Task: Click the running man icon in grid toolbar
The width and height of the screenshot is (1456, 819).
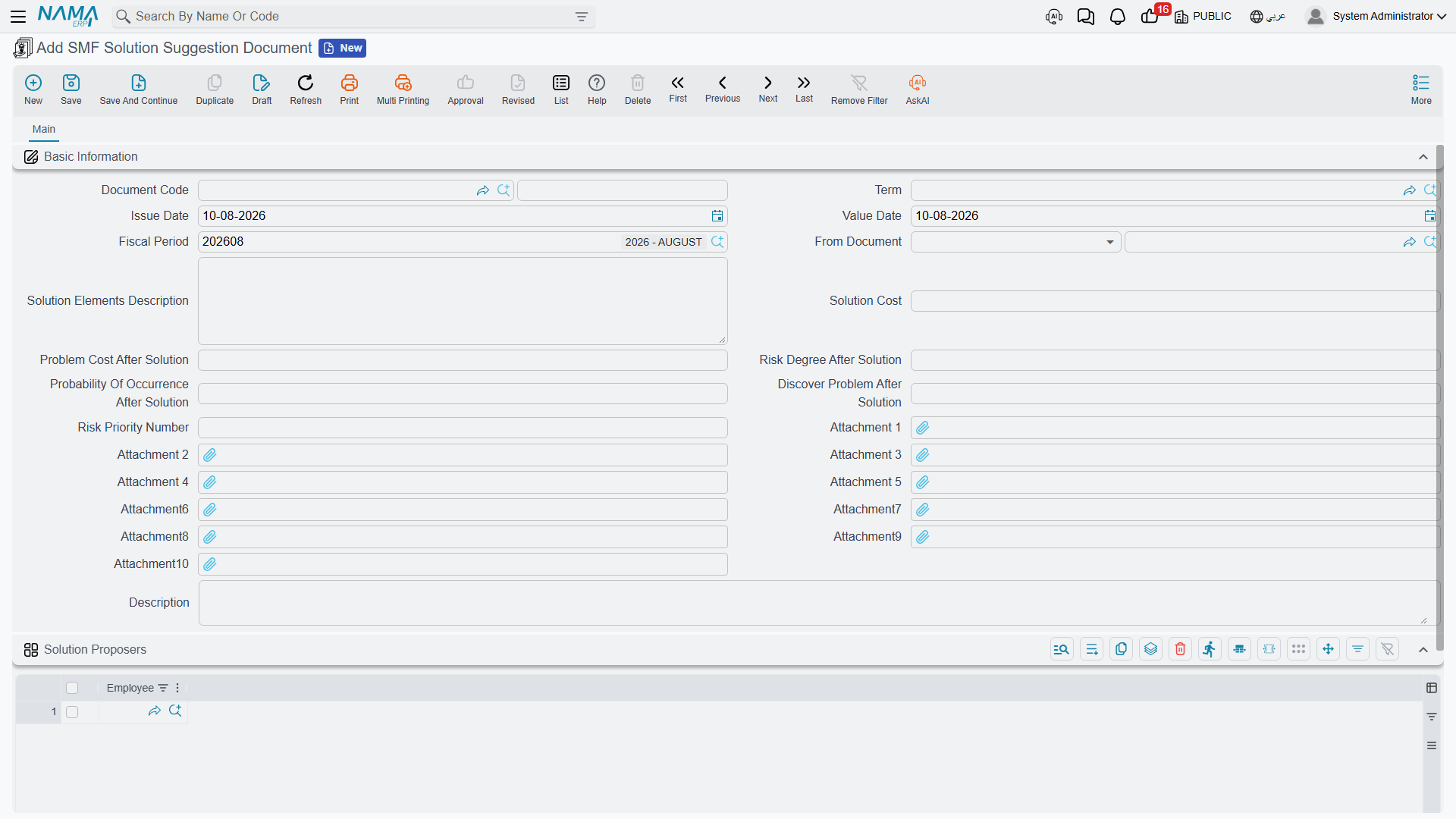Action: click(x=1210, y=649)
